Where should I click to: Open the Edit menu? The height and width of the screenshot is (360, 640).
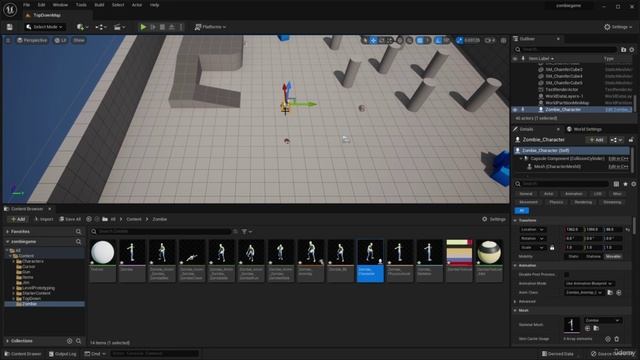(41, 5)
